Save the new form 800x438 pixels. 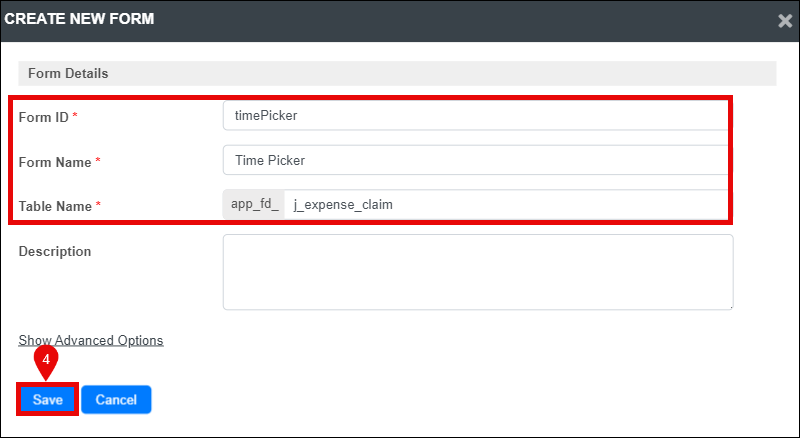(47, 399)
